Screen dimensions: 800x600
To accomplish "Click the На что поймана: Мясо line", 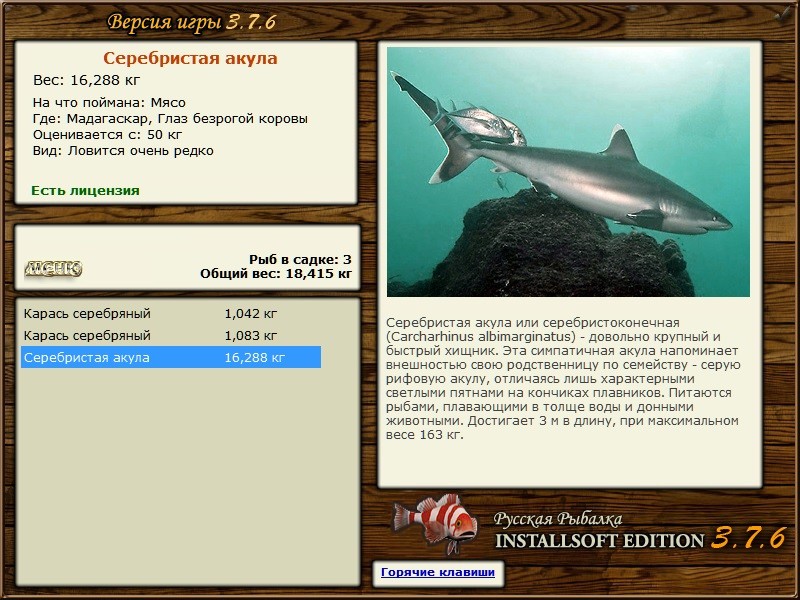I will (x=109, y=102).
